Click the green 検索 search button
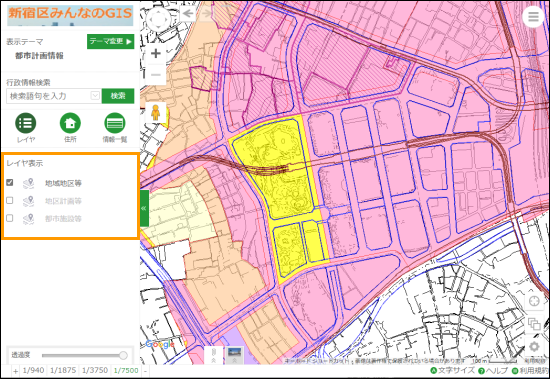 118,96
